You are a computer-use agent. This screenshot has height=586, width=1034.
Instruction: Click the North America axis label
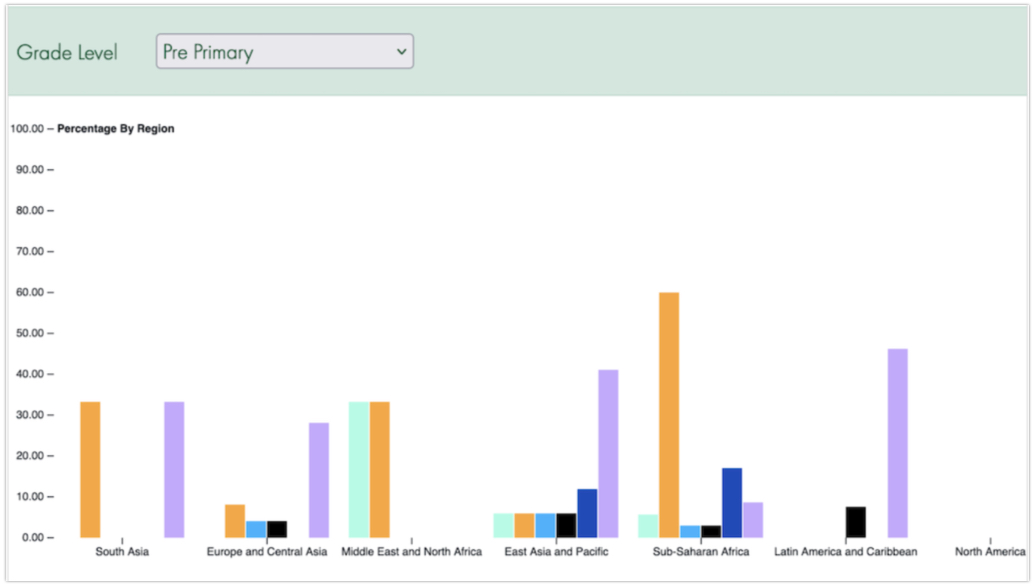[990, 552]
